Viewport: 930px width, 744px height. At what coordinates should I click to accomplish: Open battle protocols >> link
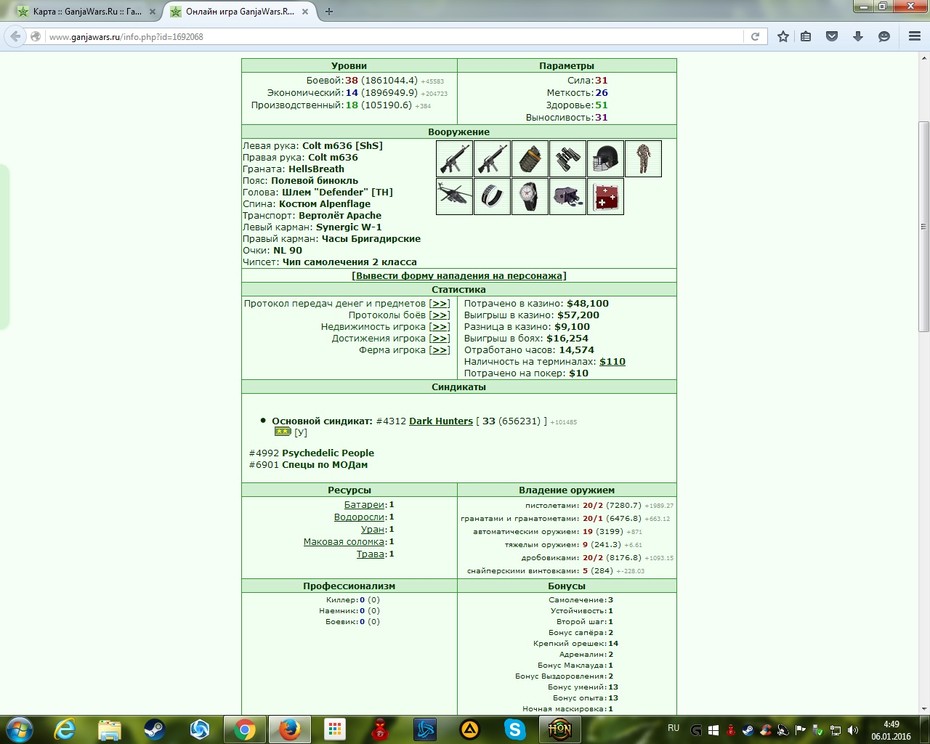click(439, 315)
